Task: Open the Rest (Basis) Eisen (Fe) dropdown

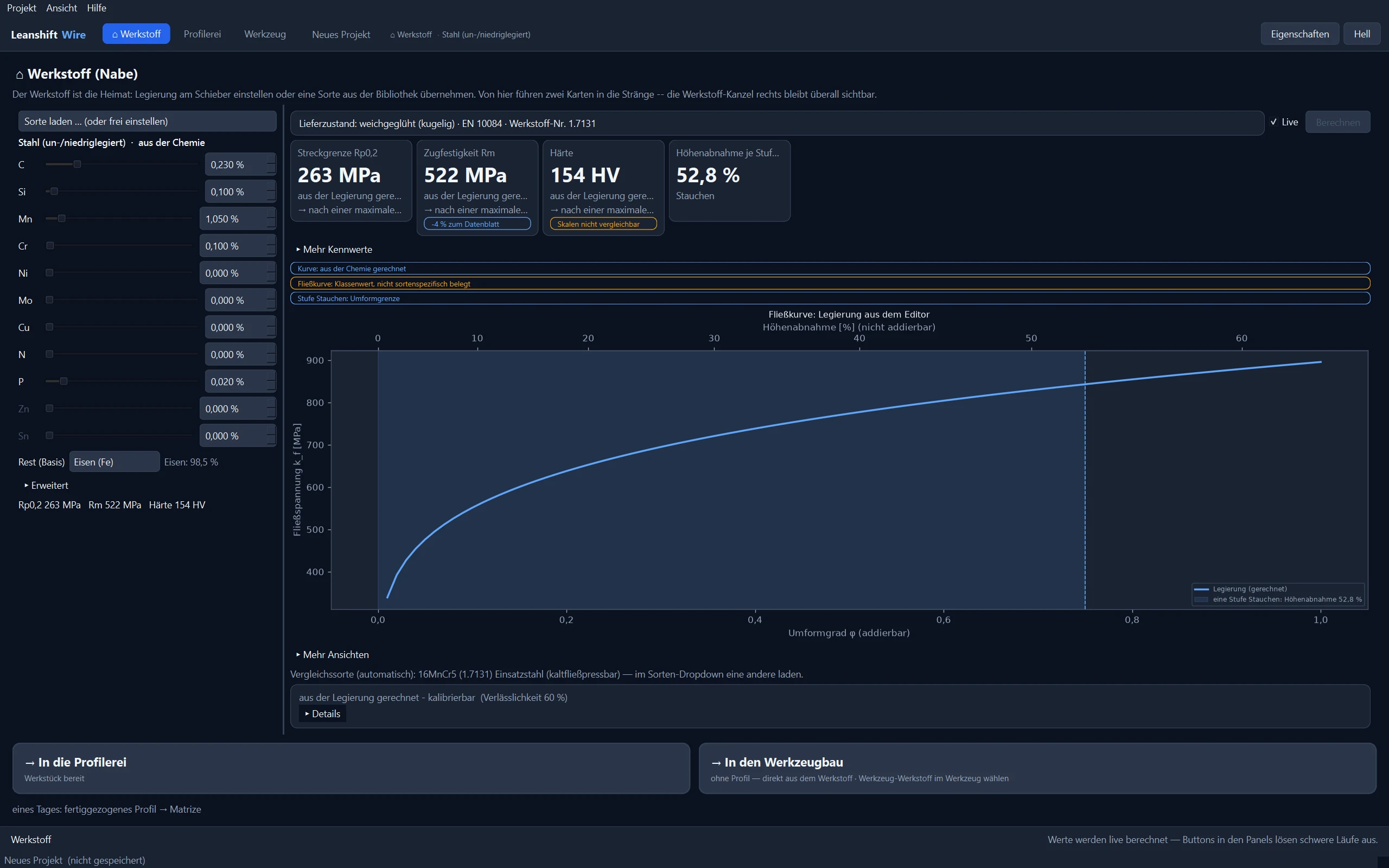Action: 114,462
